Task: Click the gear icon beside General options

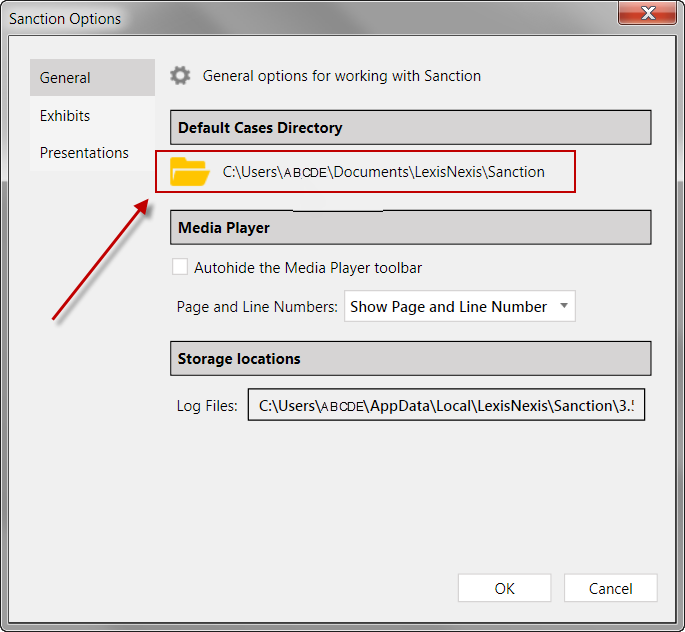Action: coord(180,76)
